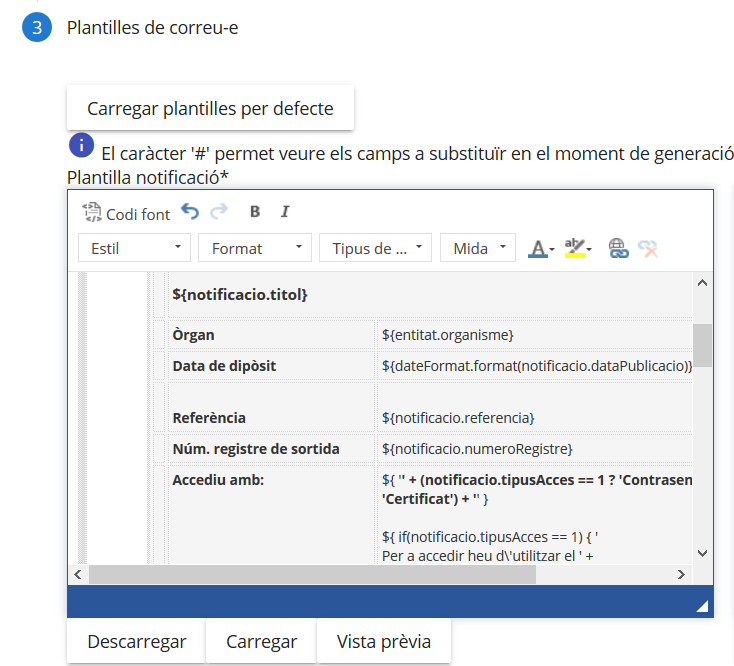Click the editor resize handle corner
734x666 pixels.
(702, 606)
